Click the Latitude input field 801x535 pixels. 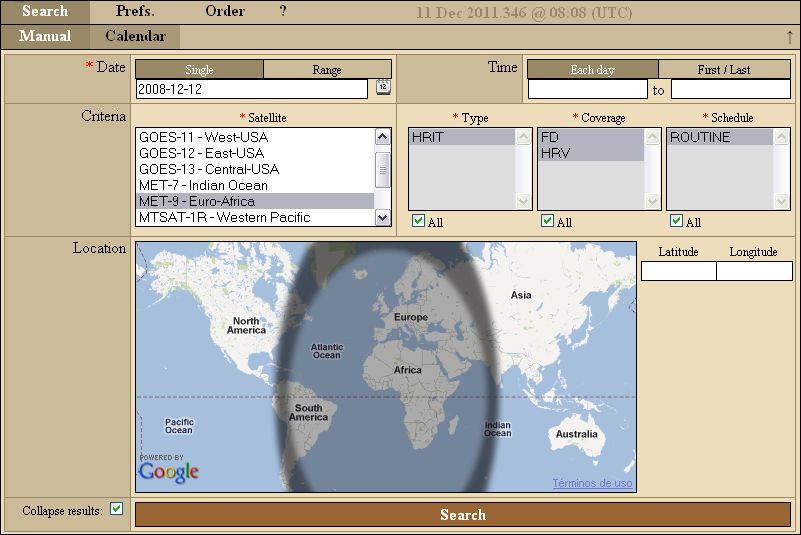[x=678, y=271]
